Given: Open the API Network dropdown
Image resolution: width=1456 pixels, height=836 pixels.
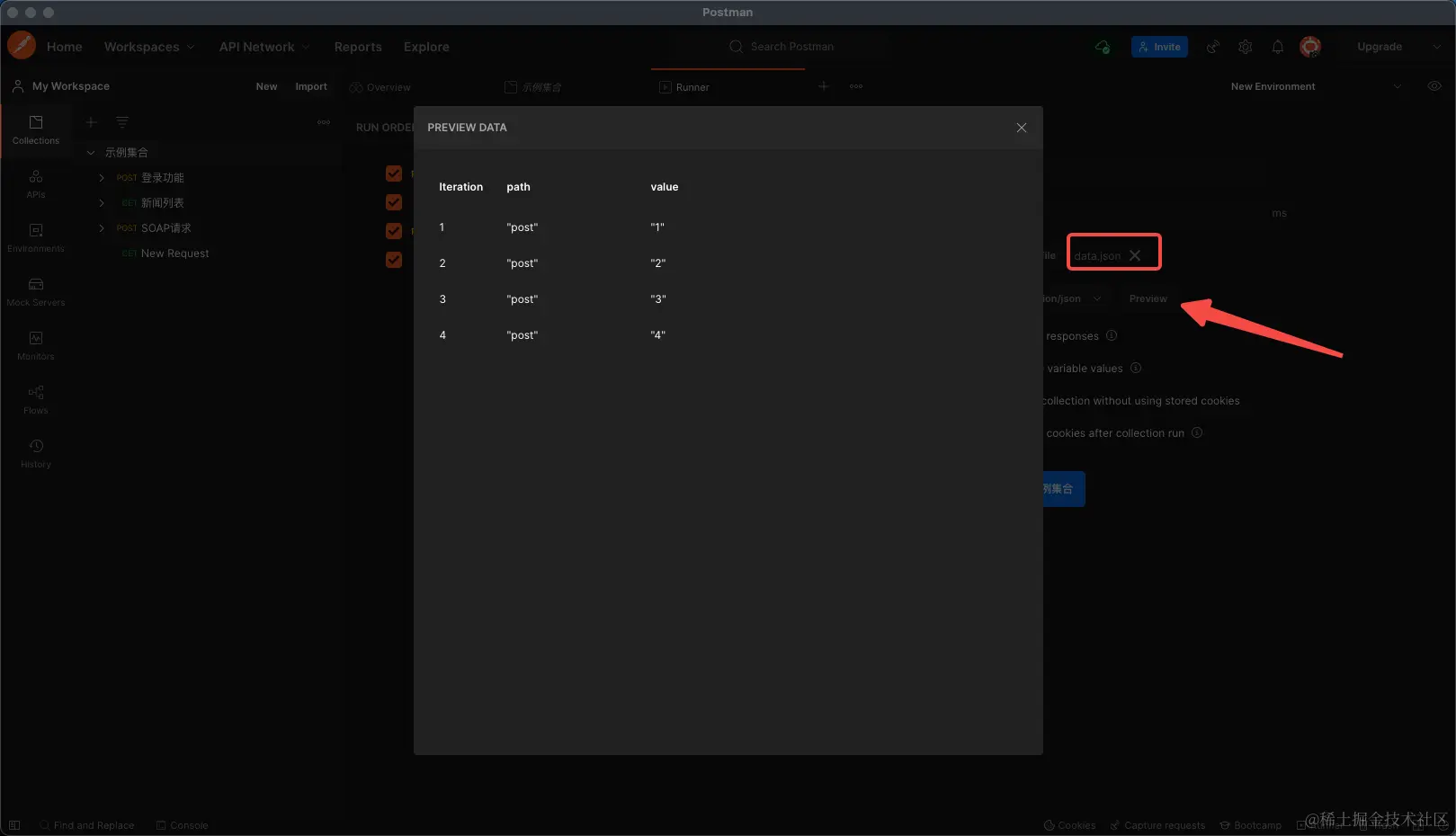Looking at the screenshot, I should (x=264, y=47).
